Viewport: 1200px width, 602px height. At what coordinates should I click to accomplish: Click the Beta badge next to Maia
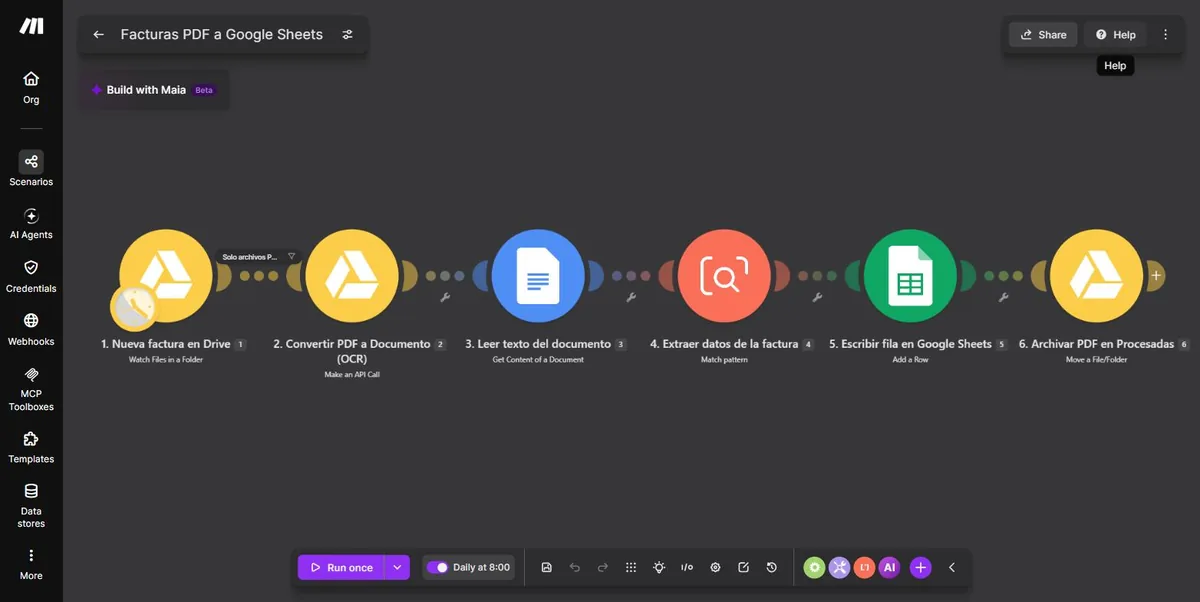204,90
